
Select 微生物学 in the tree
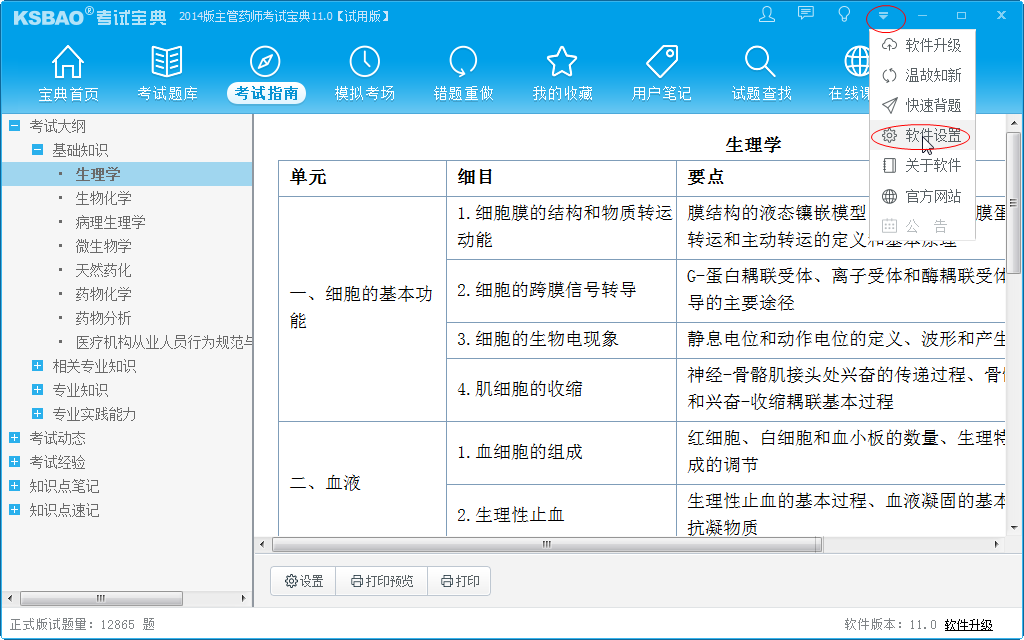tap(103, 246)
